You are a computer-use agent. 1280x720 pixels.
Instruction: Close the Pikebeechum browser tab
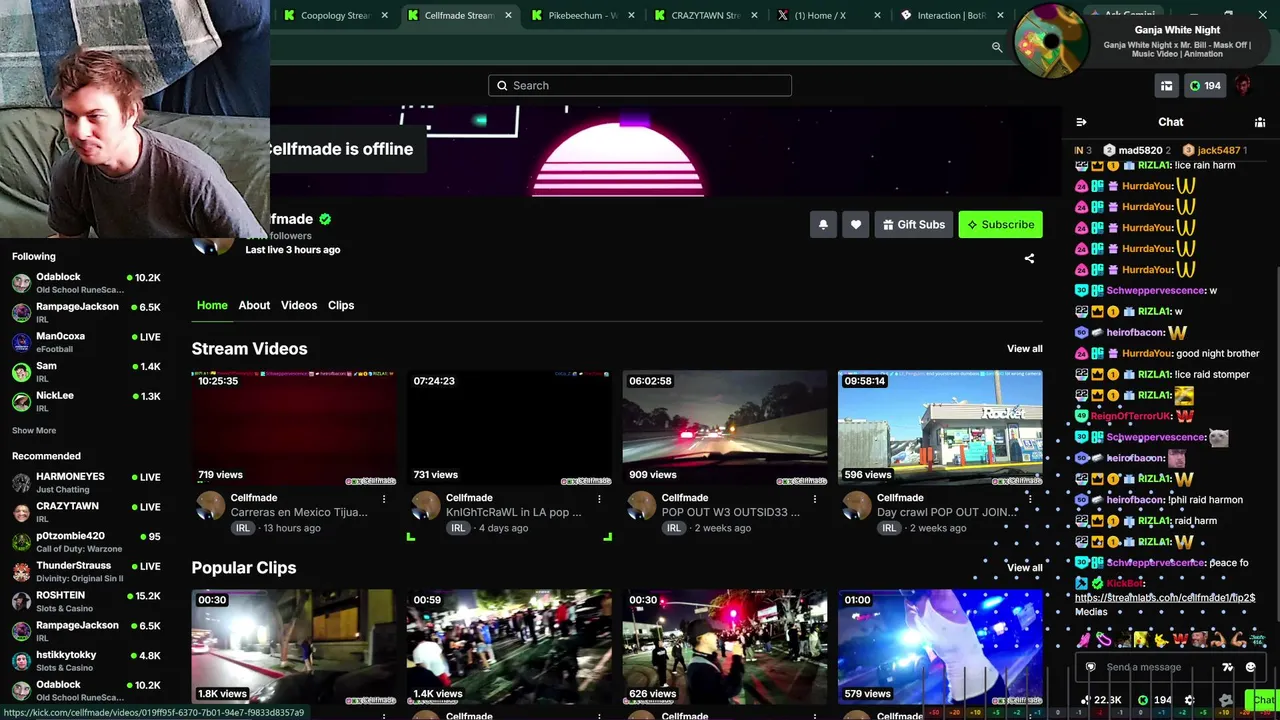pos(632,16)
